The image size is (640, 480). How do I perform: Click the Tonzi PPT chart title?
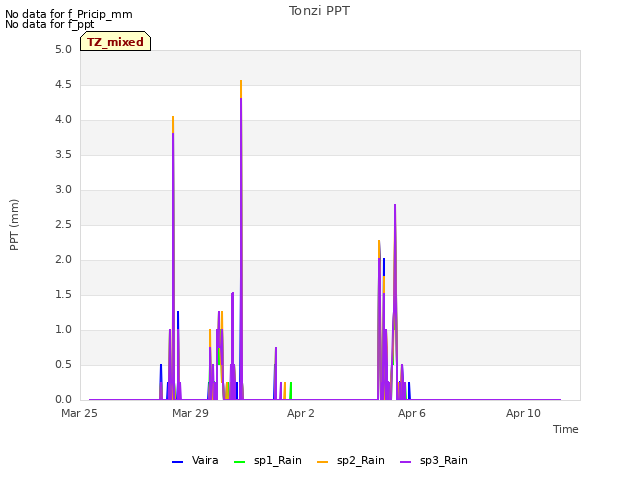pyautogui.click(x=319, y=11)
